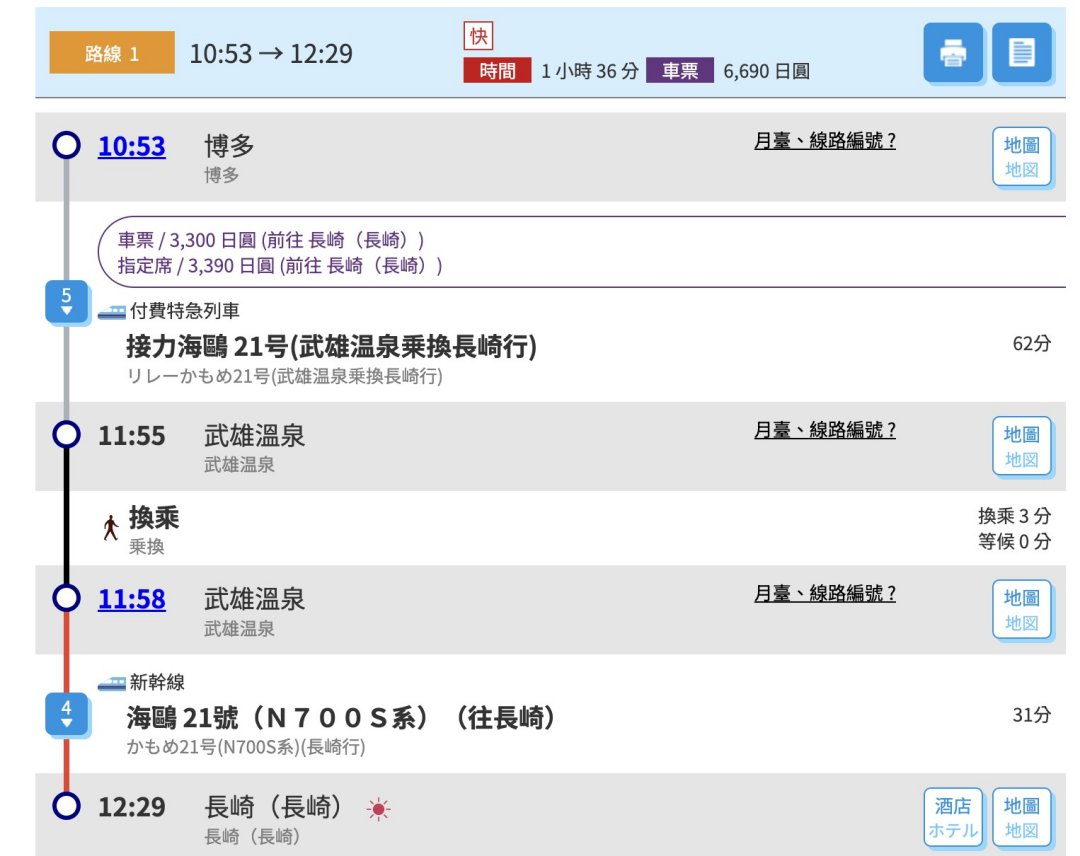Click the 接力海鷗 21号 train name

pyautogui.click(x=331, y=346)
